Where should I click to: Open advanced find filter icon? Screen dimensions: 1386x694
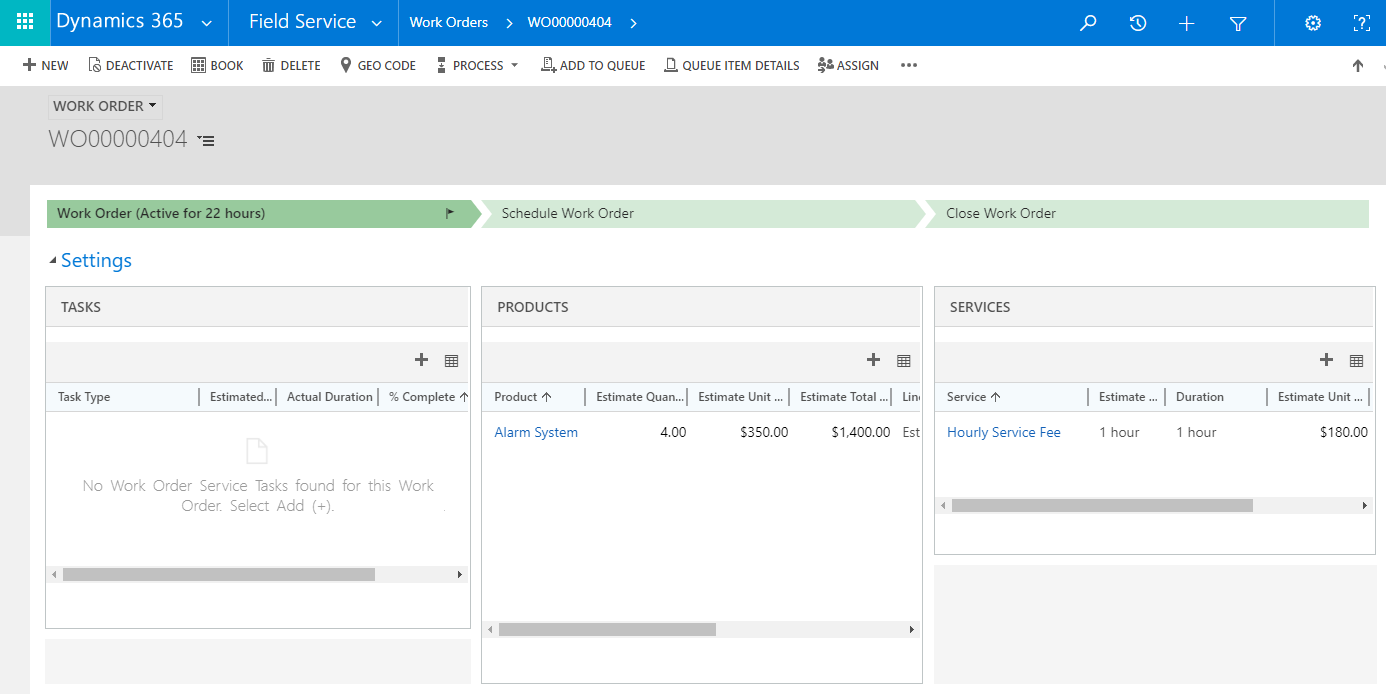pos(1237,23)
